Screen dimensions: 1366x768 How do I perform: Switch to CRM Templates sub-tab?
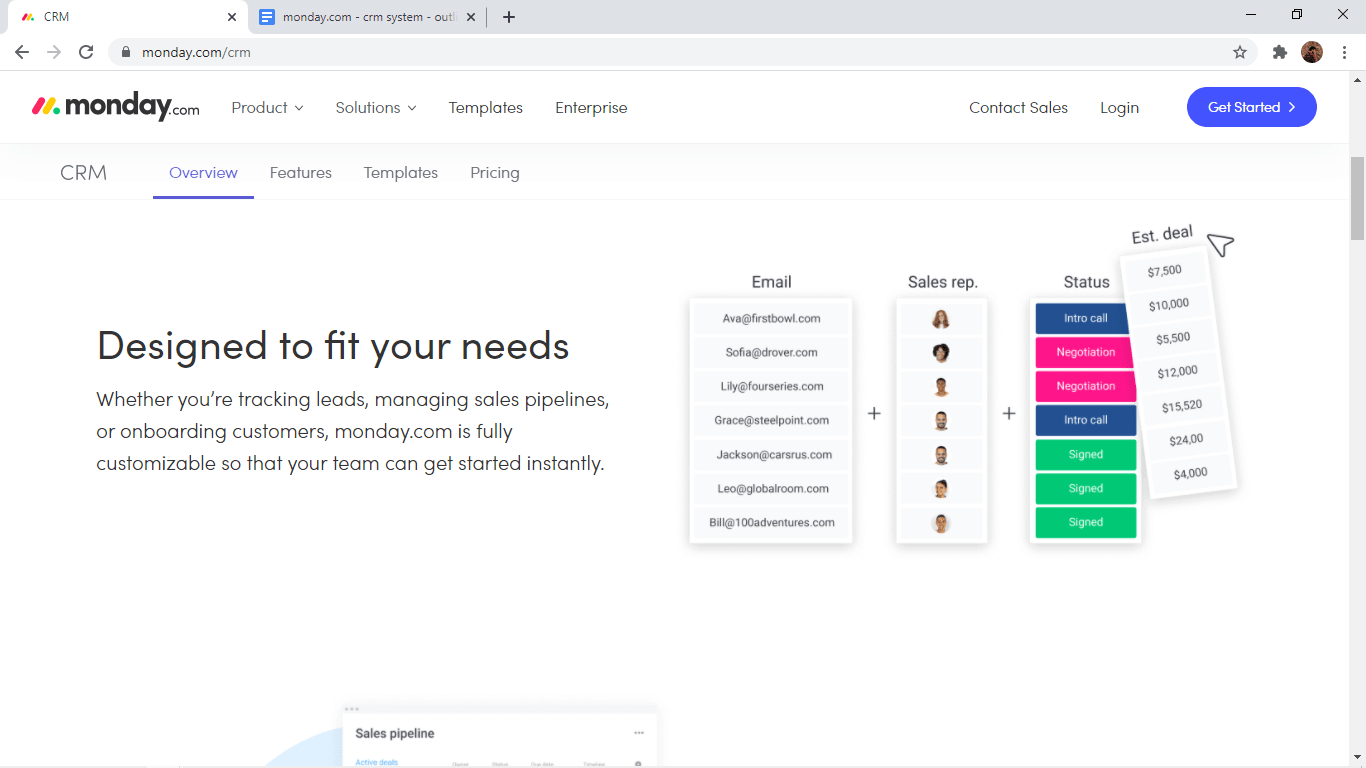400,172
